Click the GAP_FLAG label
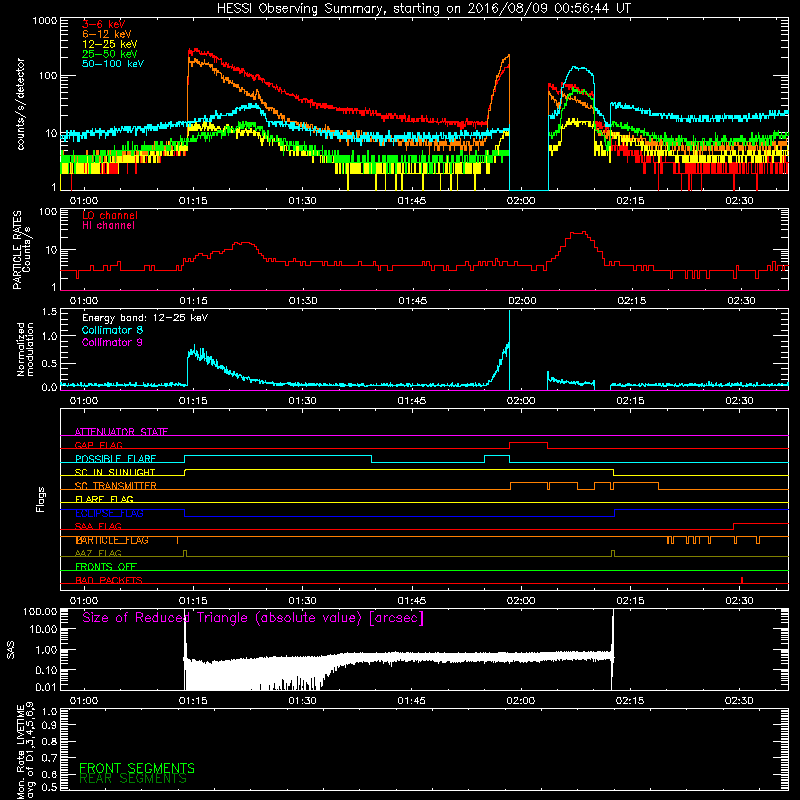Viewport: 800px width, 800px height. [x=98, y=445]
